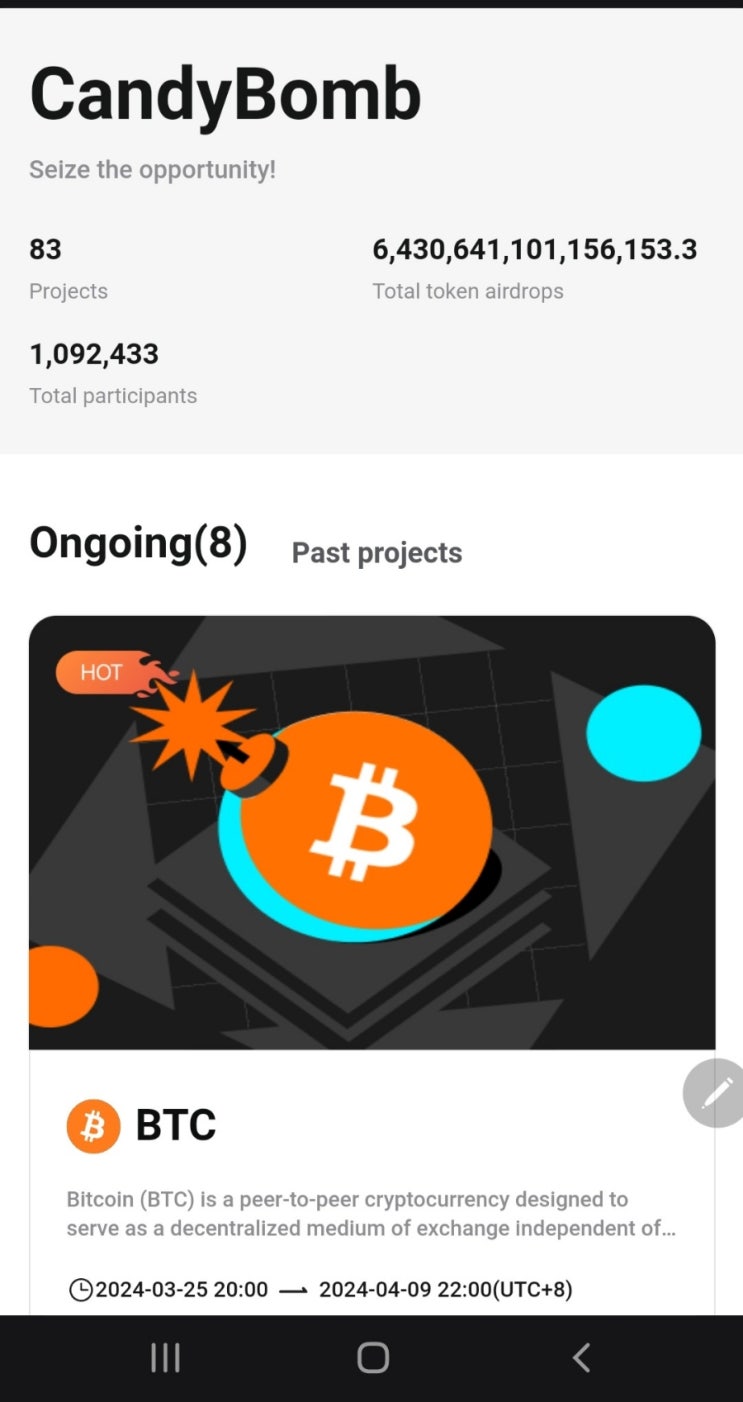Tap the 83 Projects statistic
Screen dimensions: 743x1402
tap(68, 268)
